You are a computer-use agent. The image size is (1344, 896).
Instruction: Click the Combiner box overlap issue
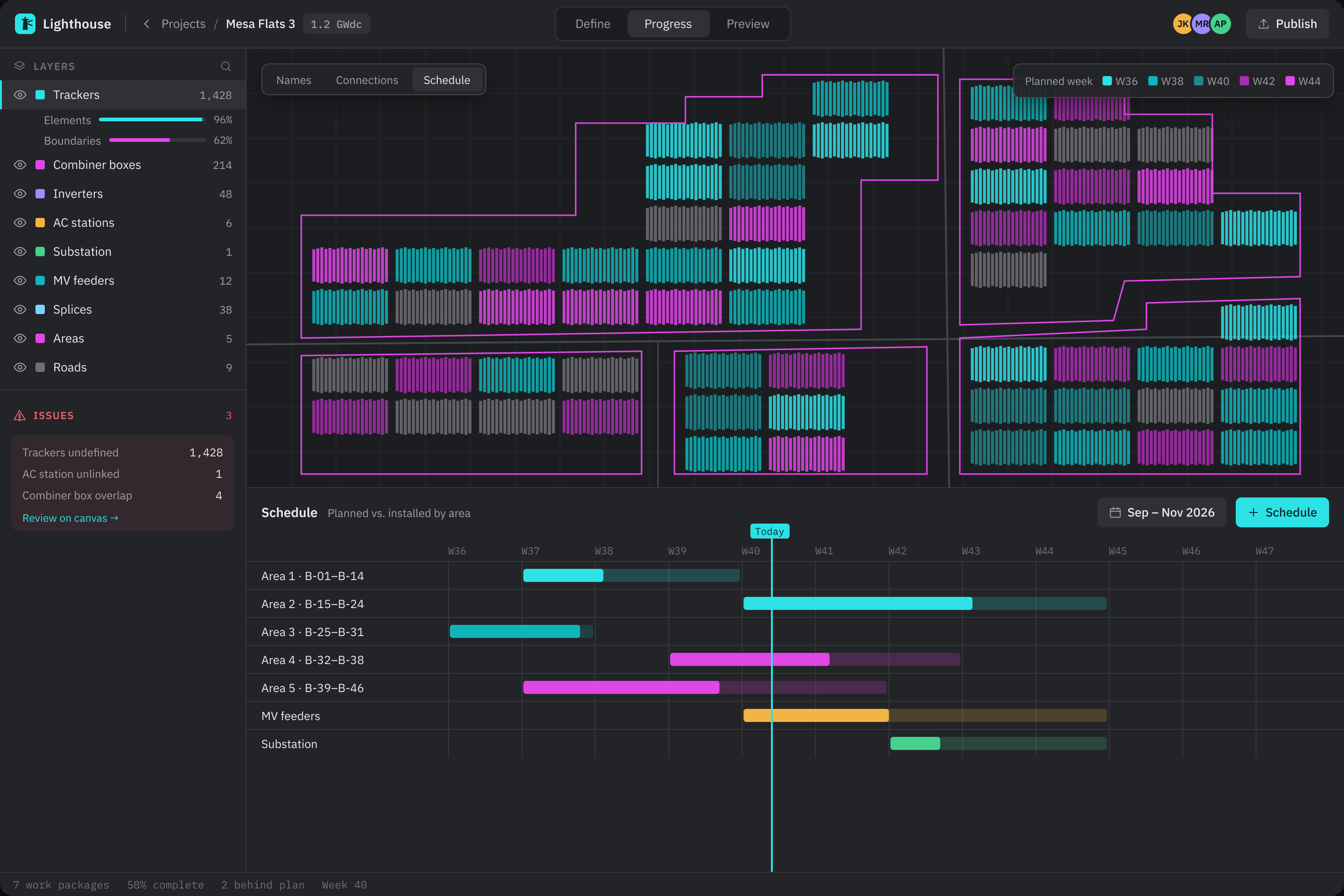click(x=122, y=496)
